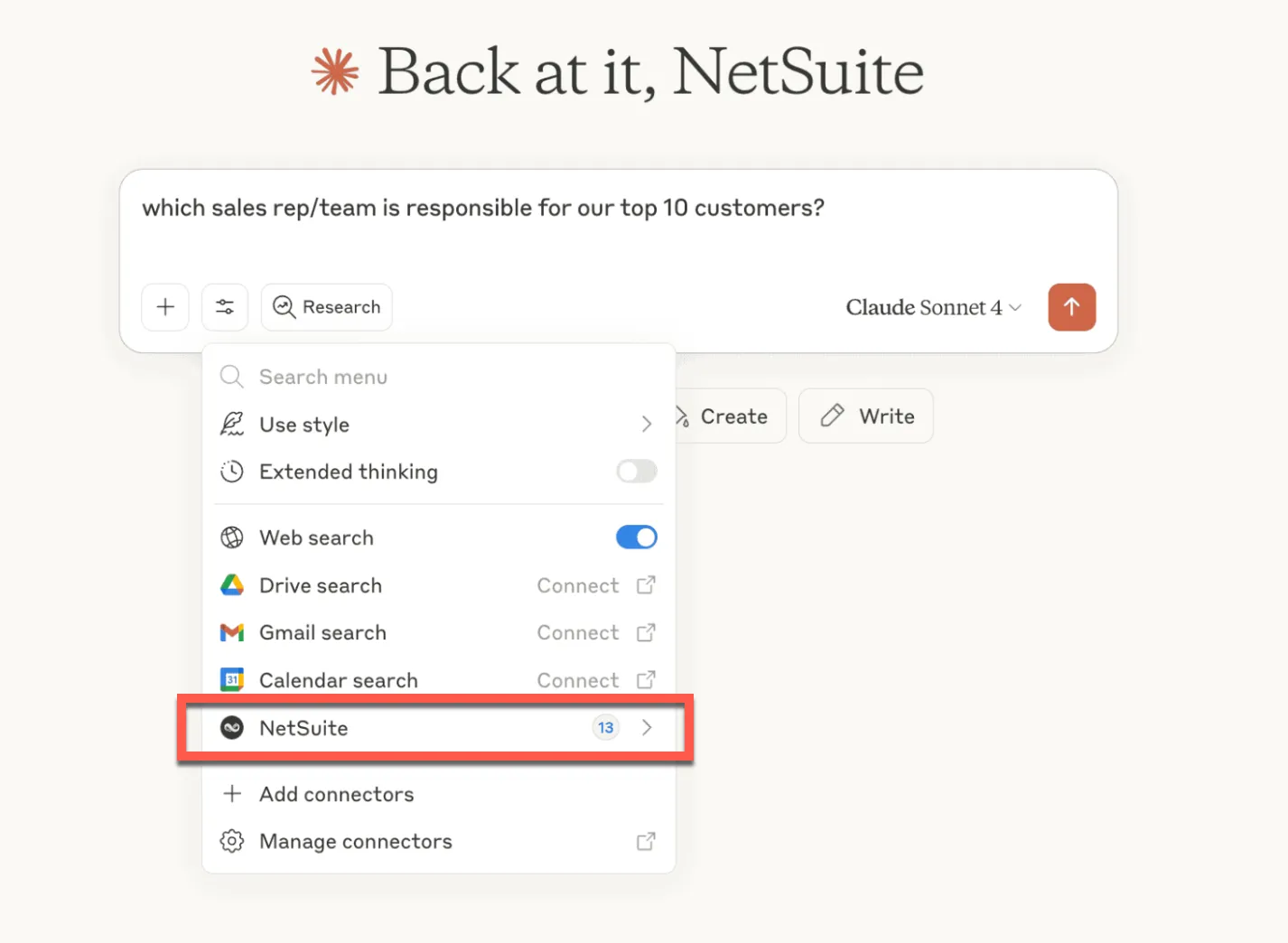Expand the NetSuite tools chevron

[647, 727]
